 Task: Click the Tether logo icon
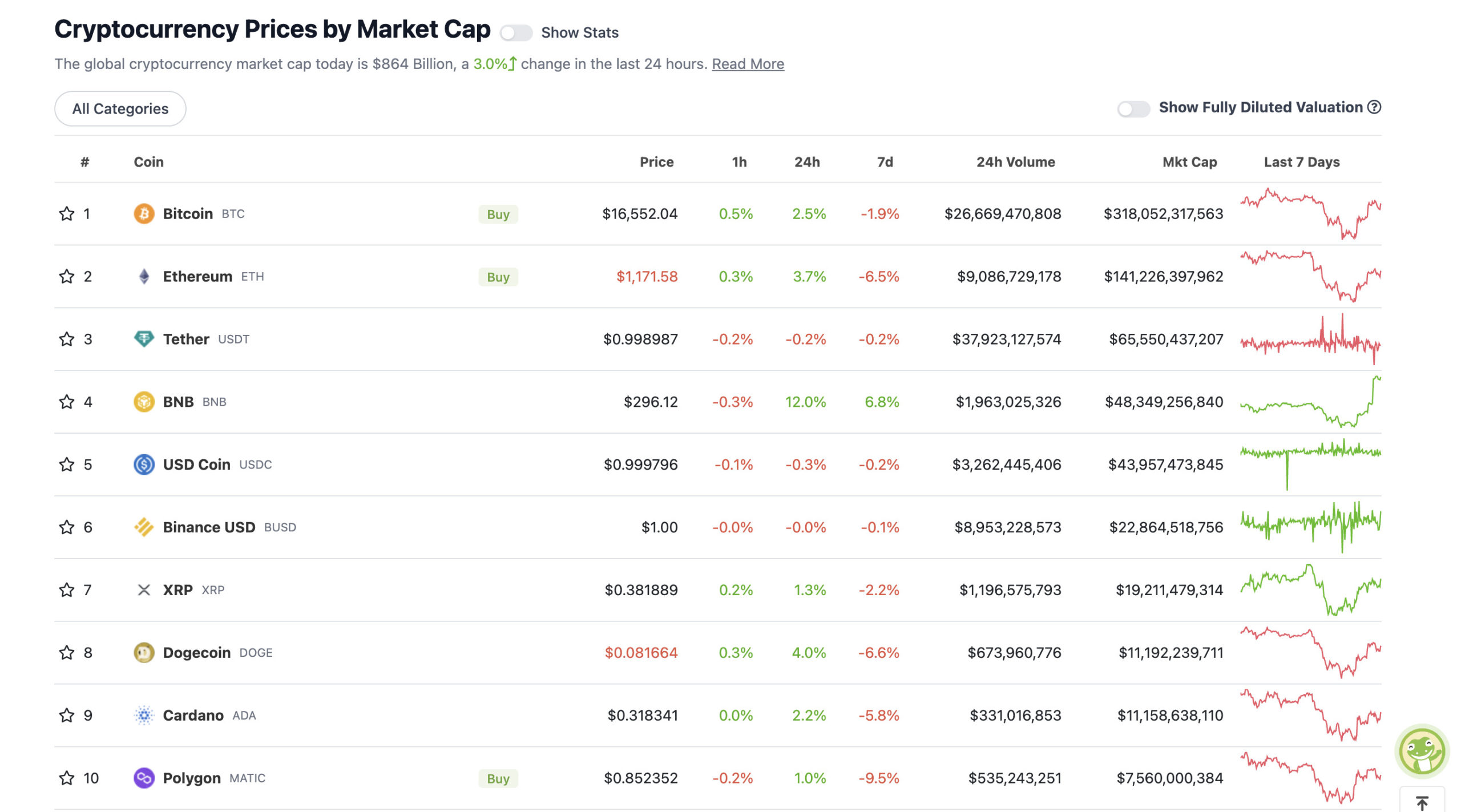pos(144,340)
